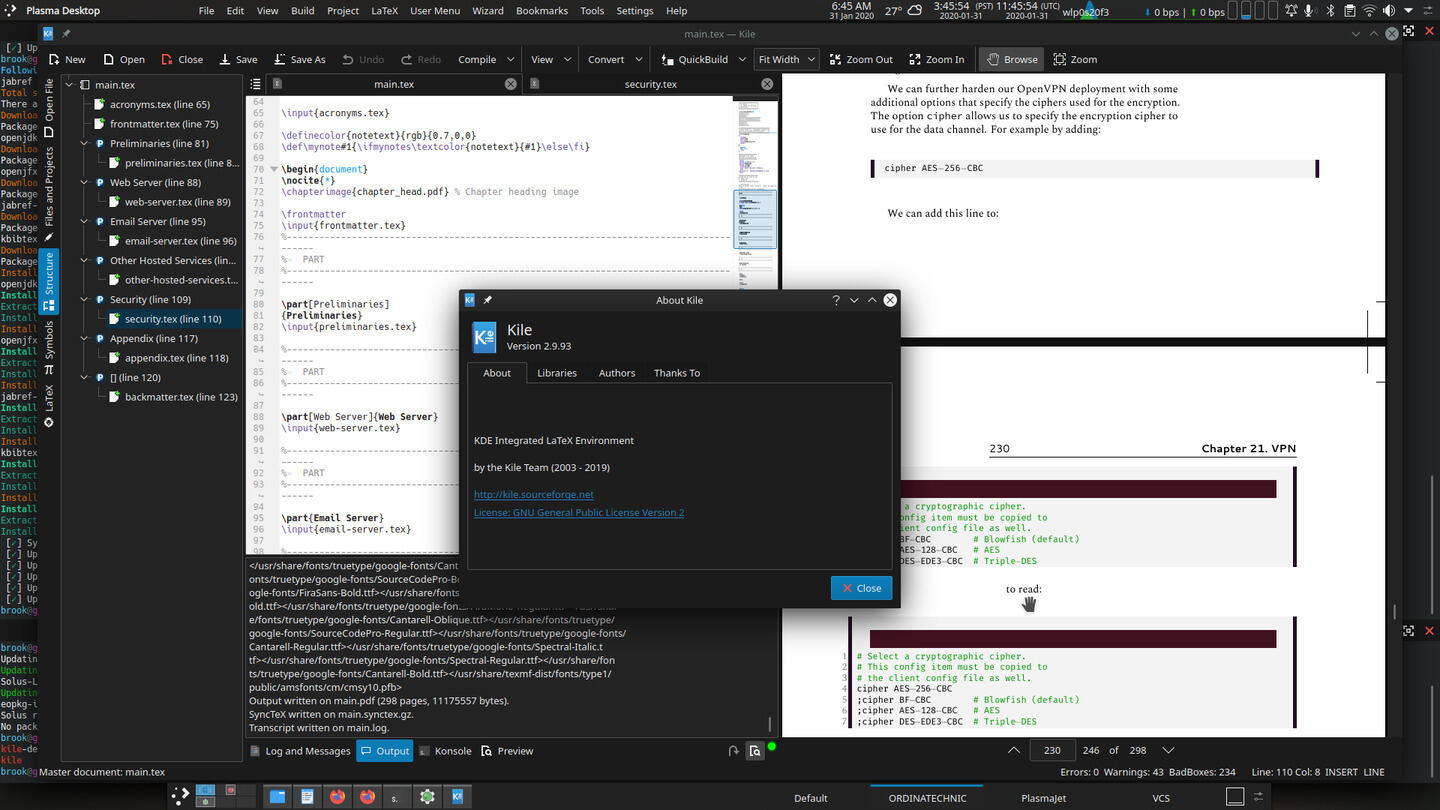Click the Structure sidebar tab icon

click(49, 304)
